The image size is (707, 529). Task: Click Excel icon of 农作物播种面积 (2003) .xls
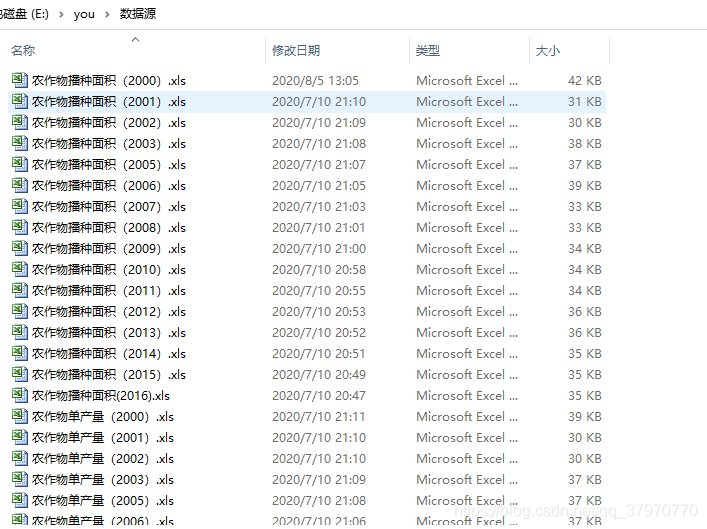(19, 143)
